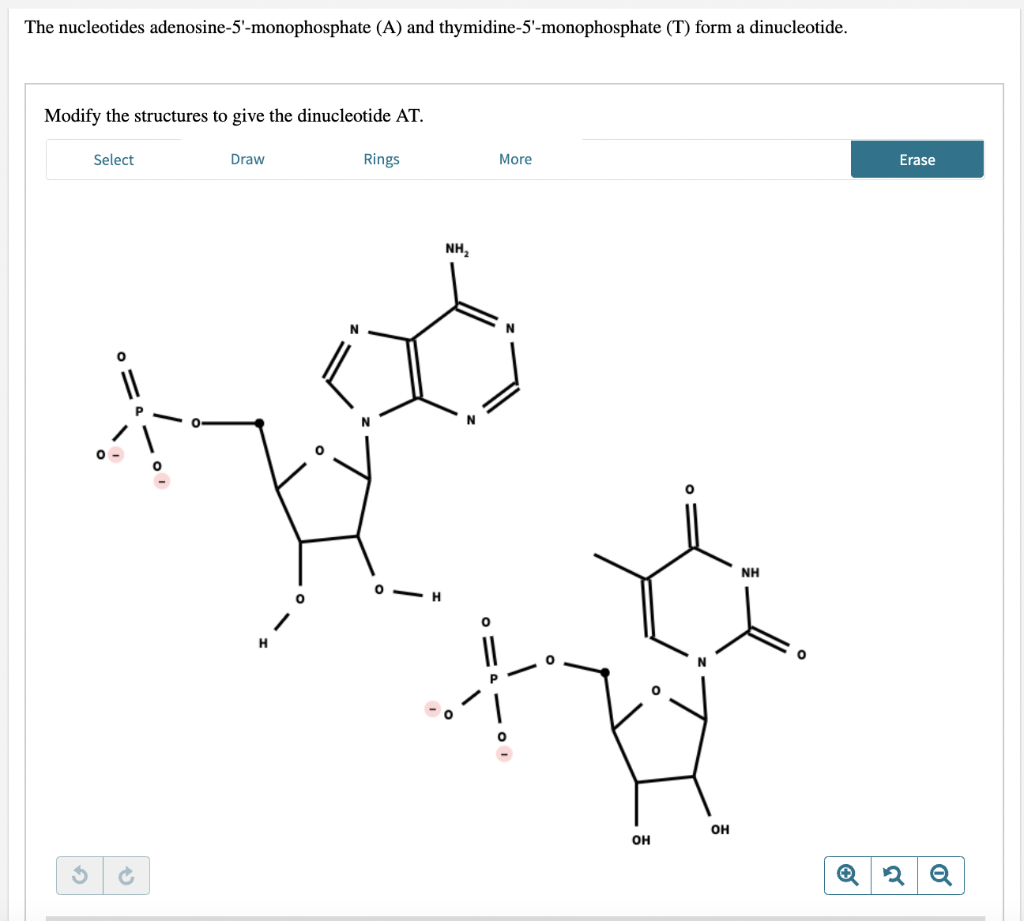
Task: Open the Select tool menu
Action: [113, 159]
